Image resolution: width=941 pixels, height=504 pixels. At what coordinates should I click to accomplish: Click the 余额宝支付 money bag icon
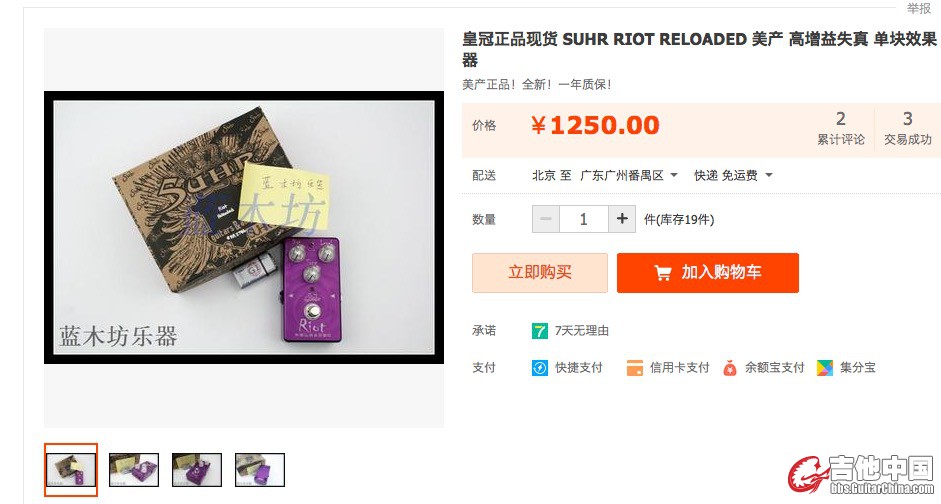tap(730, 368)
